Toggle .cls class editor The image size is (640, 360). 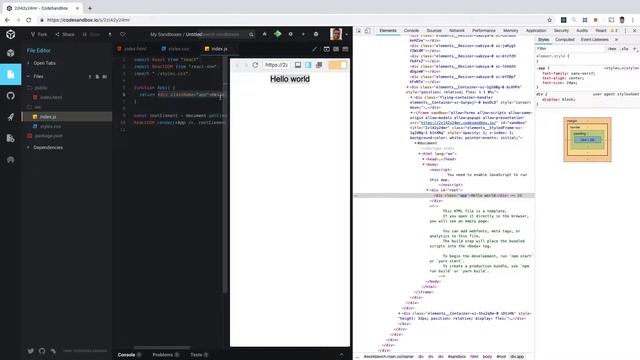(624, 49)
